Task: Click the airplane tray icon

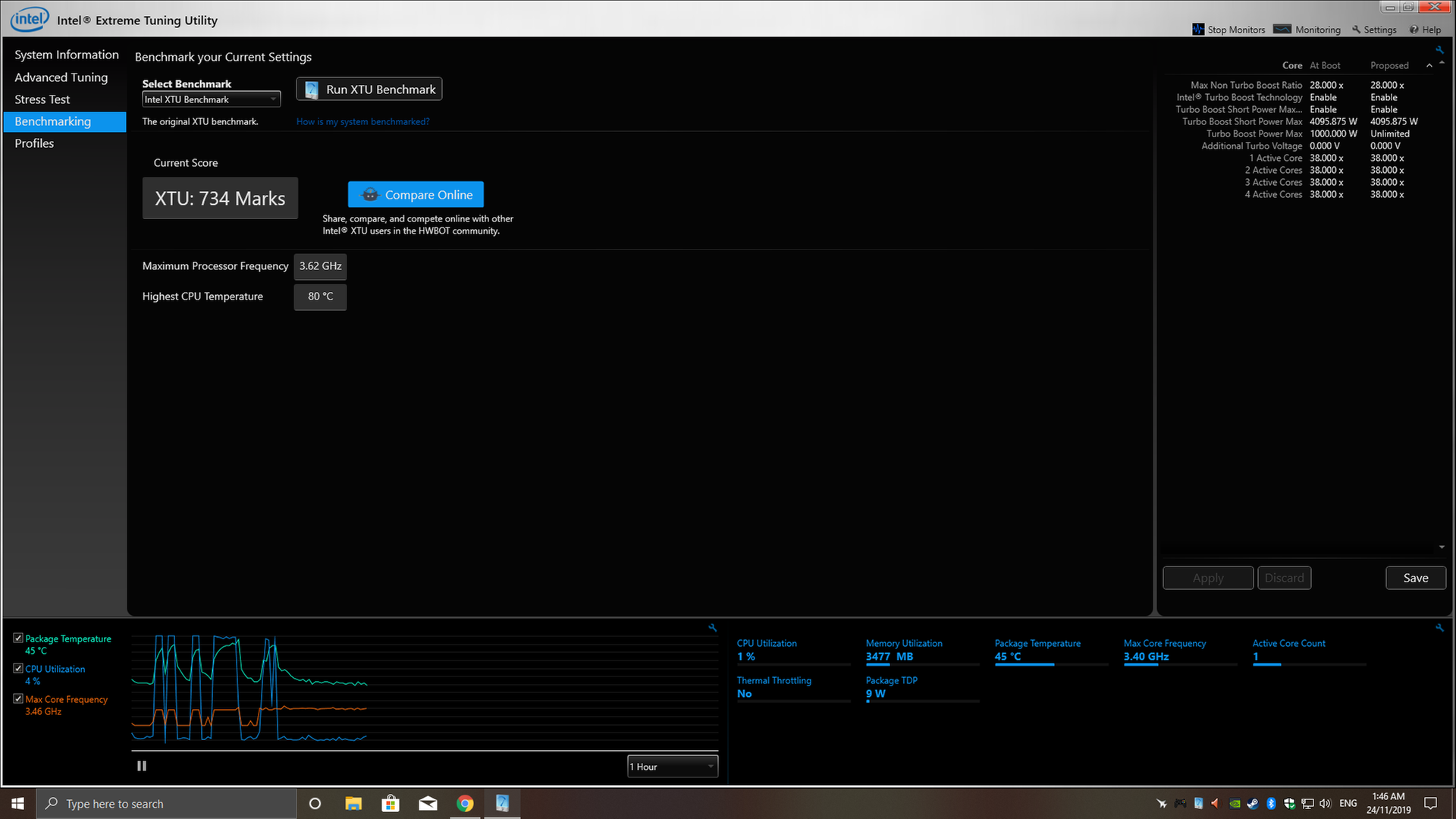Action: (1161, 803)
